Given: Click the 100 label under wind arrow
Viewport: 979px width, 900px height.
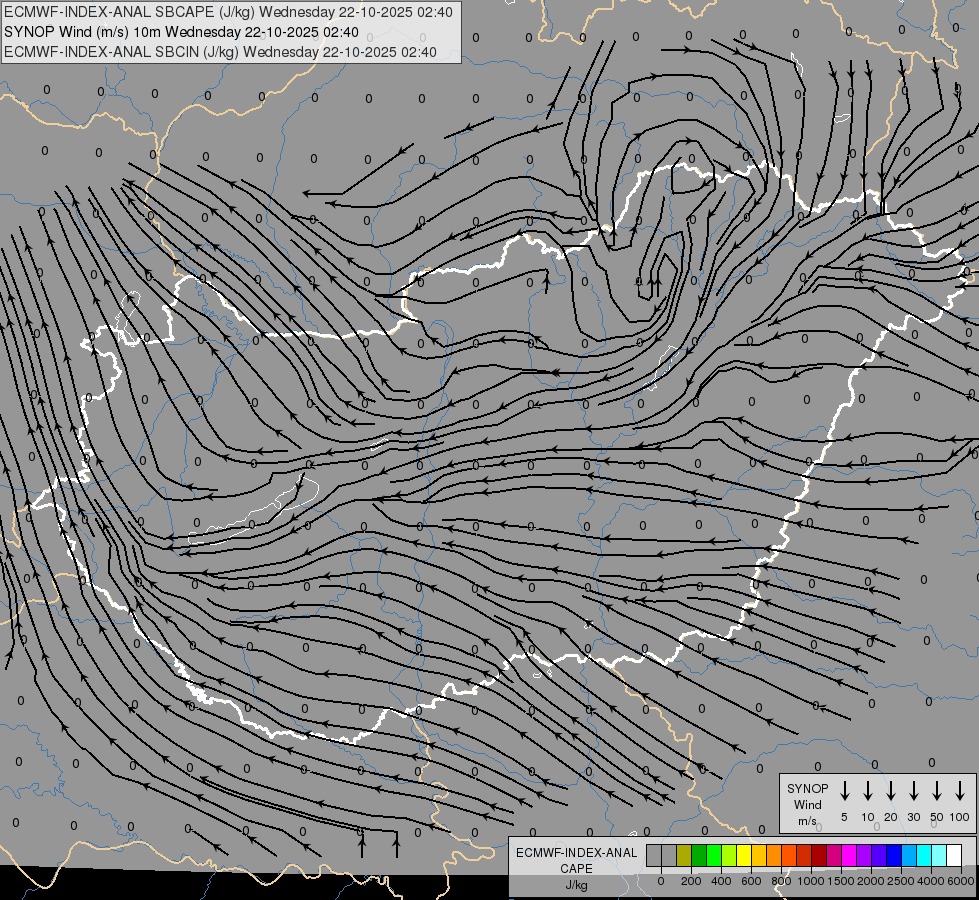Looking at the screenshot, I should (x=960, y=817).
